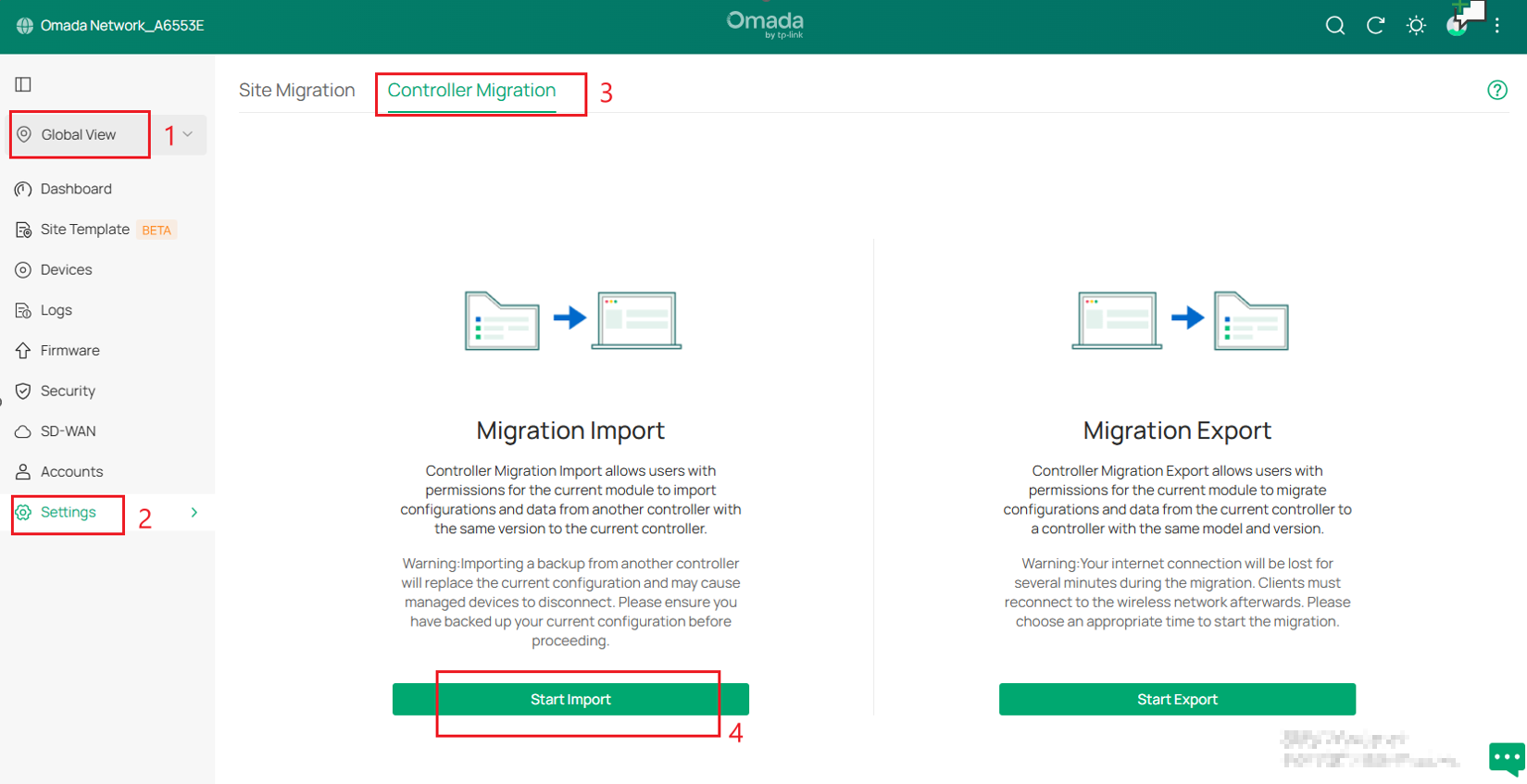
Task: Click the BETA badge next to Site Template
Action: coord(156,230)
